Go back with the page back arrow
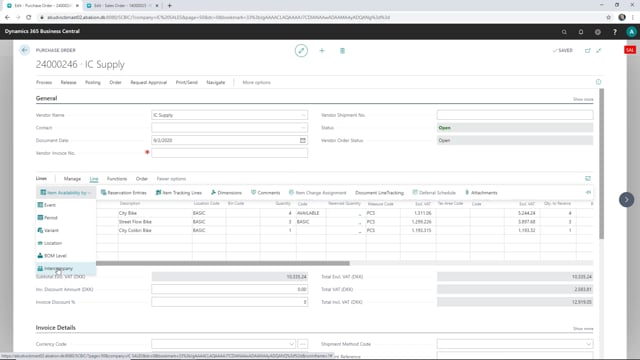The image size is (640, 360). pos(24,50)
